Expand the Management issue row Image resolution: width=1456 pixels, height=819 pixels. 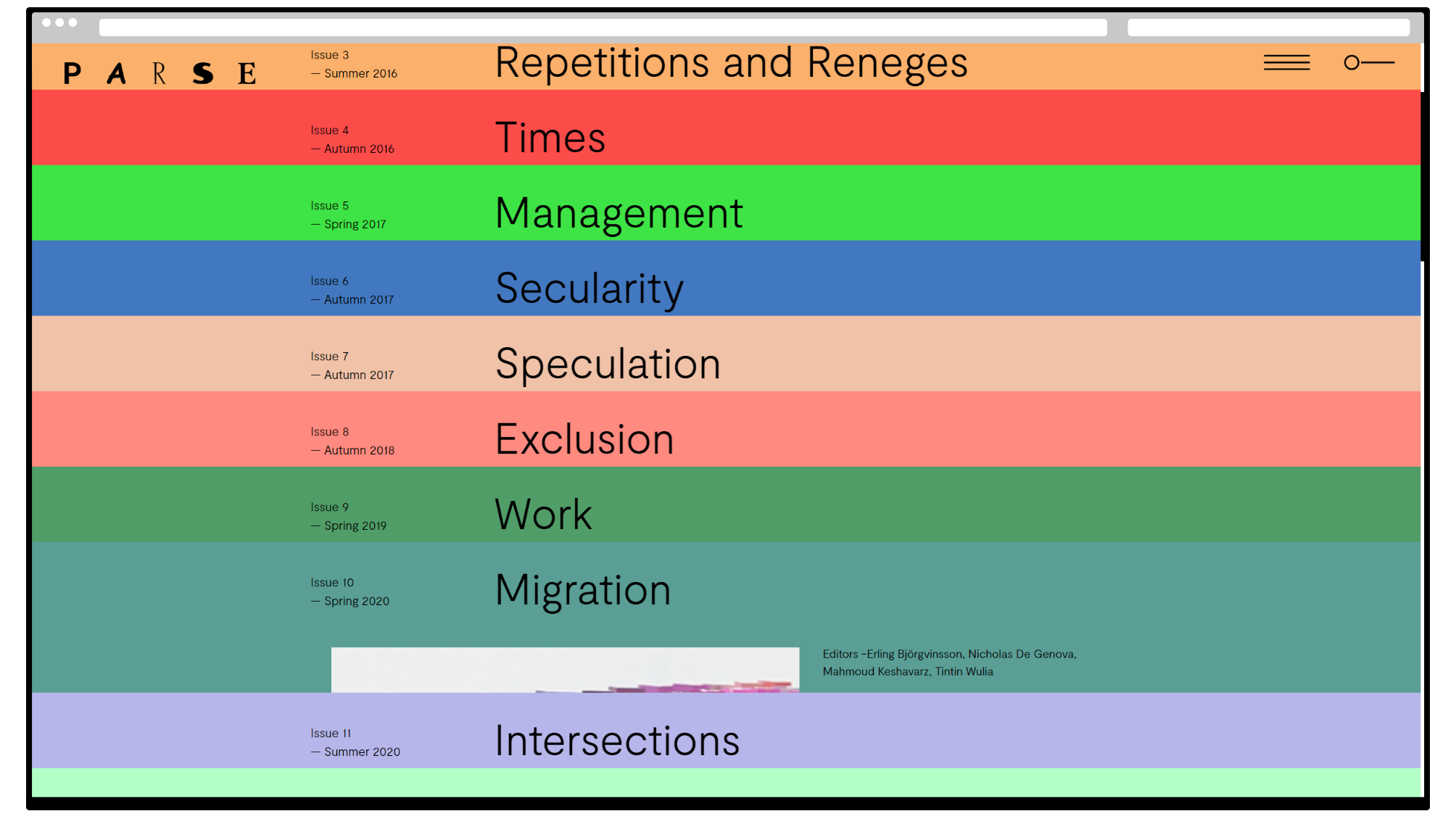[x=619, y=213]
